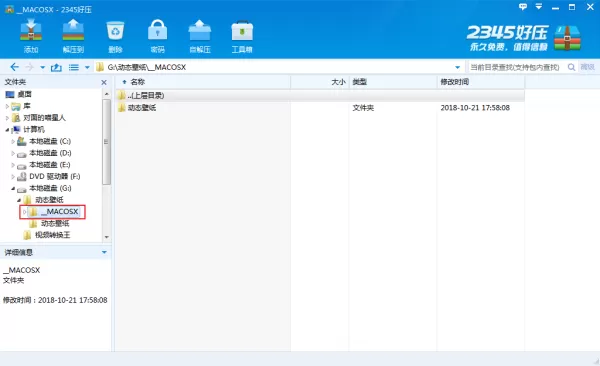Sort by 大小 column header

(320, 82)
